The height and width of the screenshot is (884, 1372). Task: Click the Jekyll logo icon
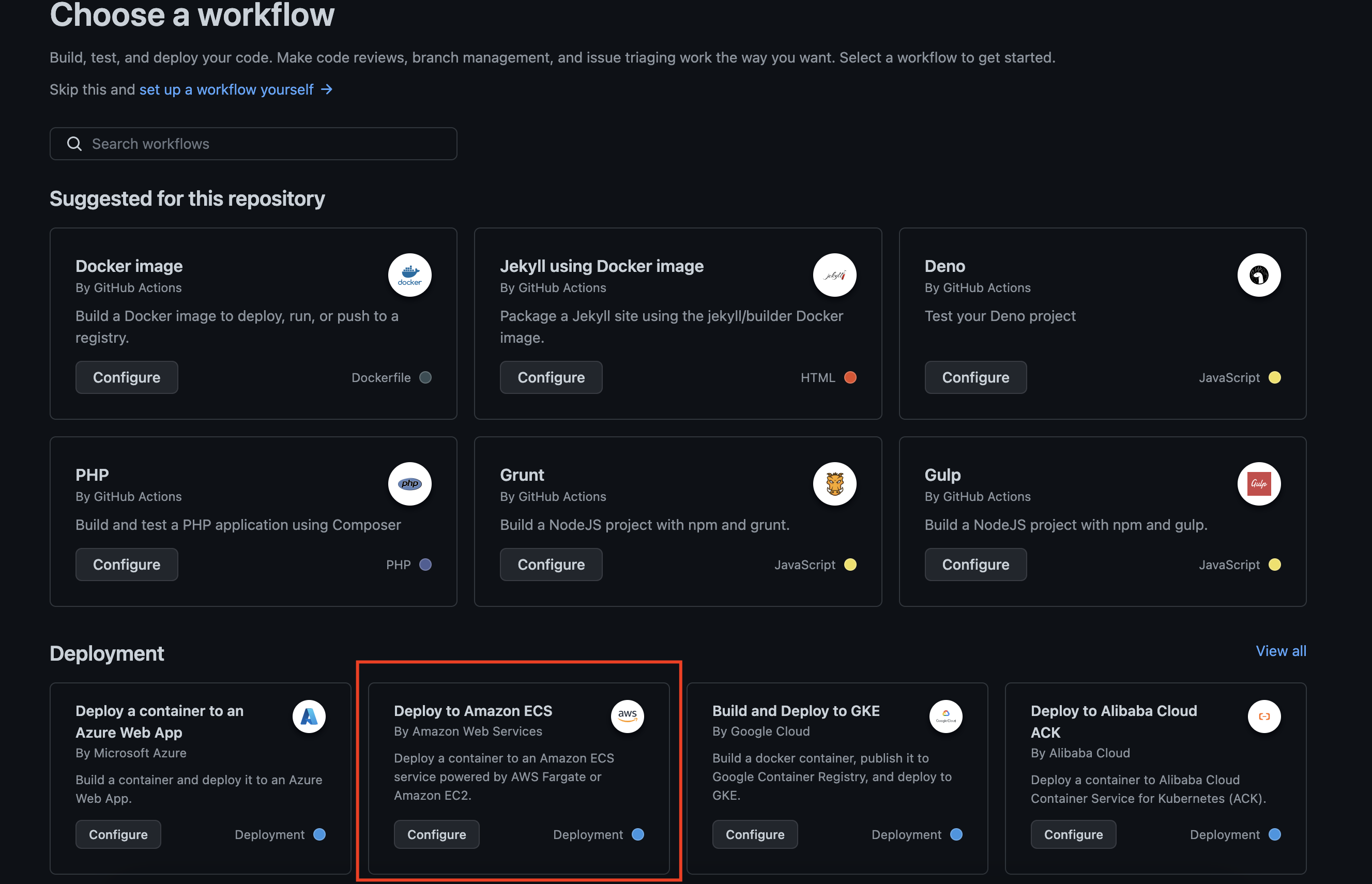click(834, 275)
